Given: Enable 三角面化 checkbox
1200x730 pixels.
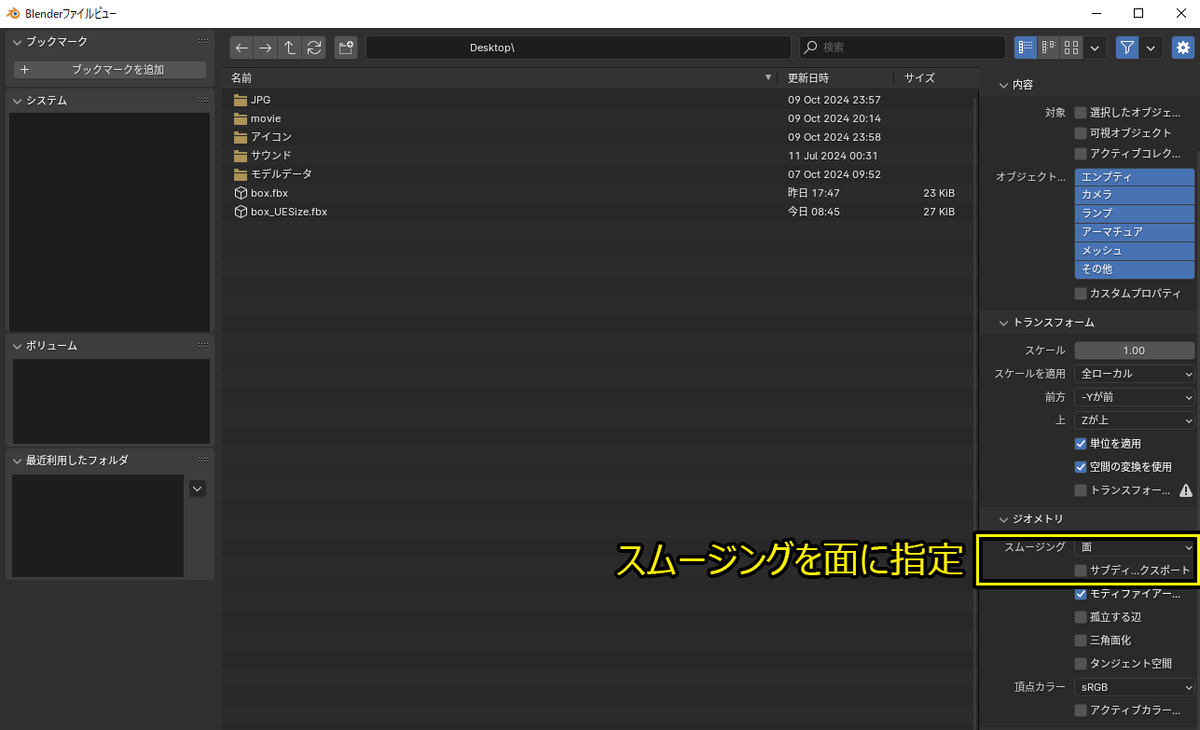Looking at the screenshot, I should click(x=1080, y=640).
